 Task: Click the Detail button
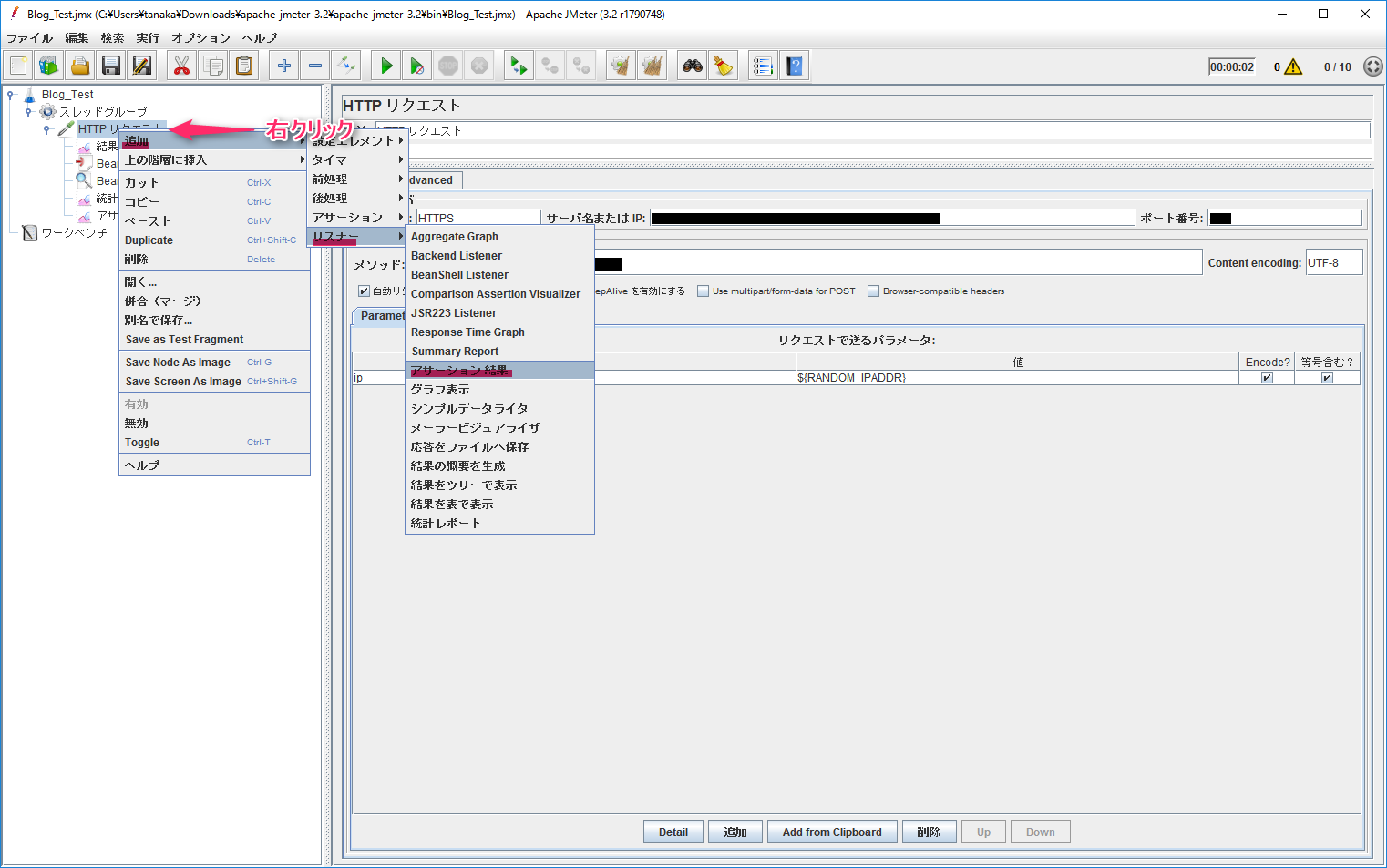click(673, 832)
